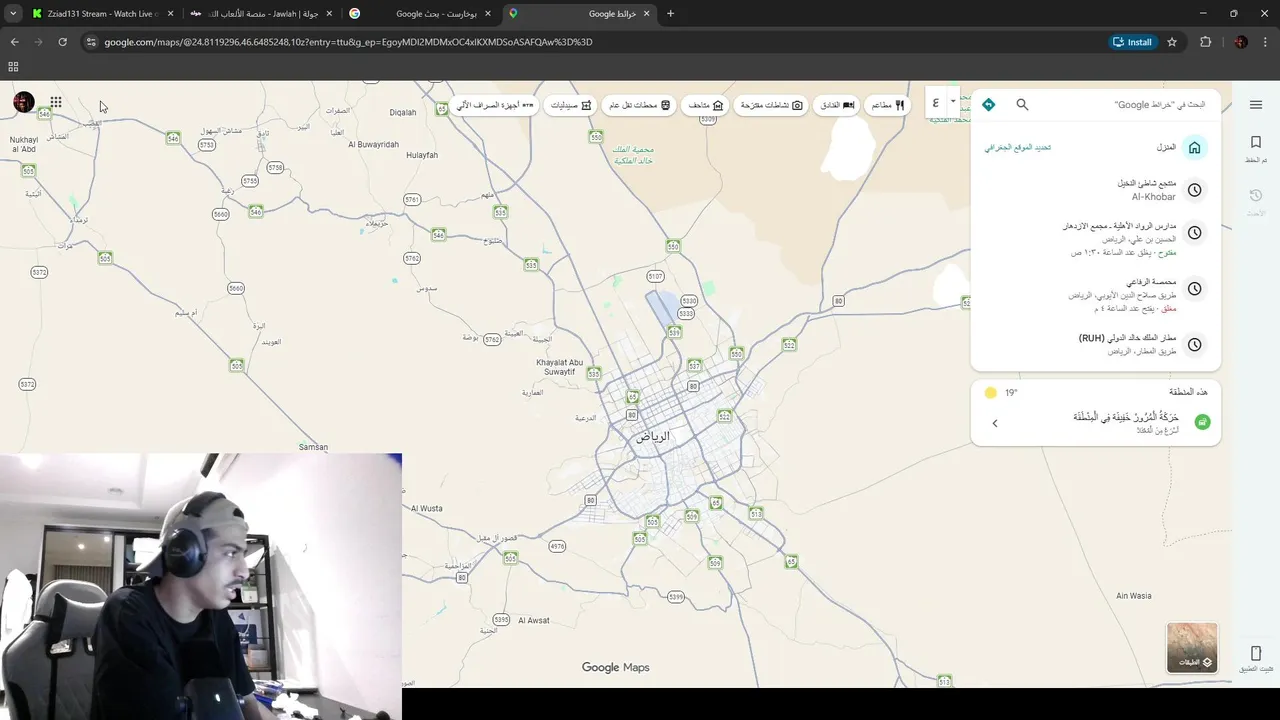The height and width of the screenshot is (720, 1280).
Task: Click the Home house icon in the suggestions
Action: click(x=1194, y=148)
